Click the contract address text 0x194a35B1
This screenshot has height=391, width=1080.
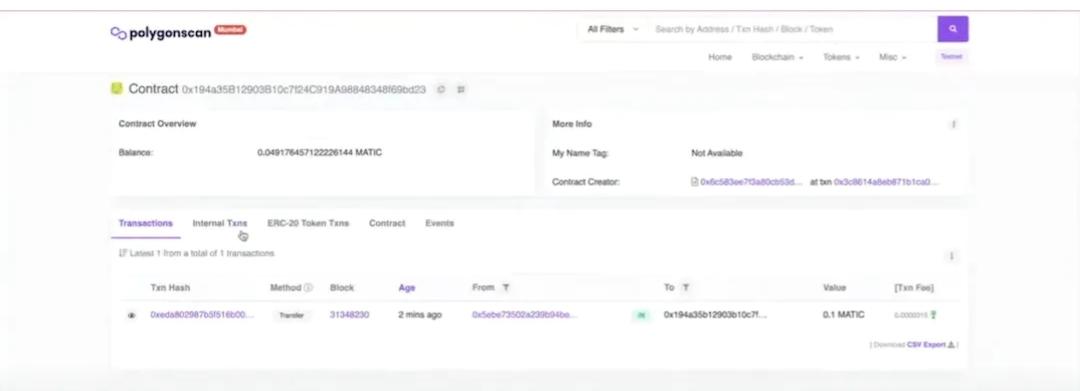304,89
